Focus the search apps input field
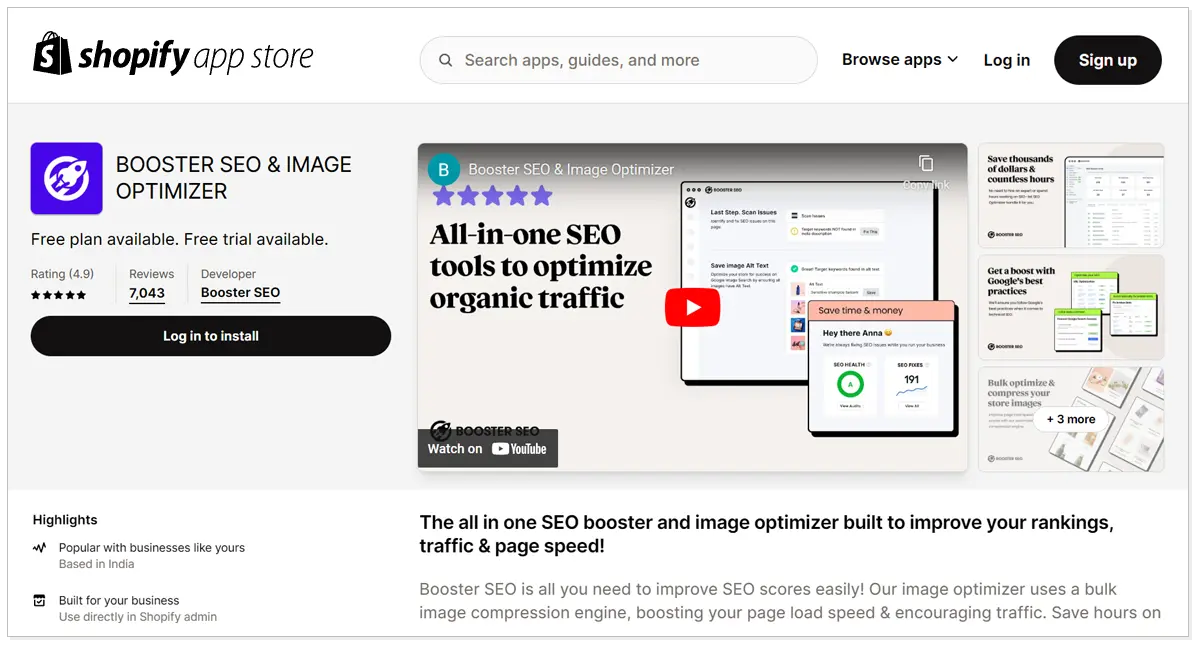 (x=618, y=60)
